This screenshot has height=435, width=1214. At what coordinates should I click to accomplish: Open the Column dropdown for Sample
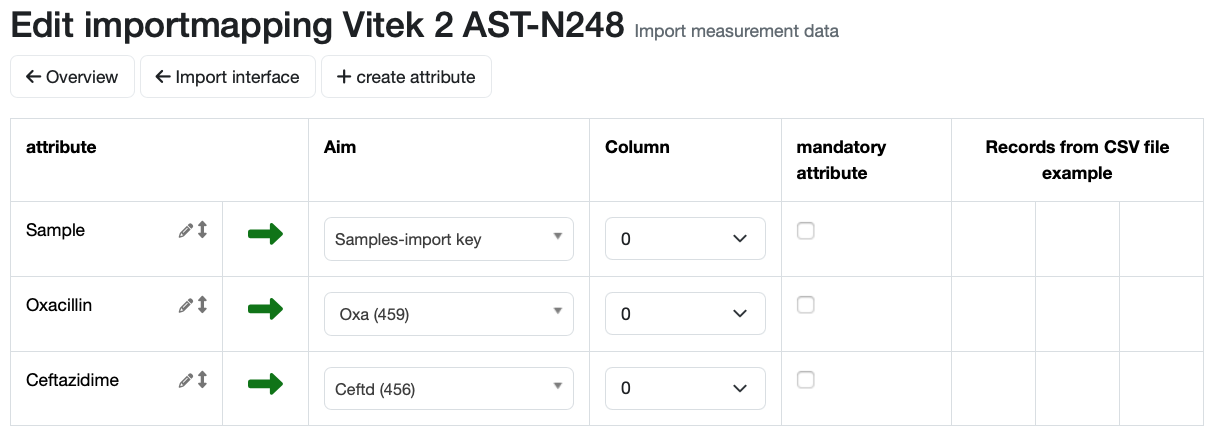pyautogui.click(x=685, y=239)
